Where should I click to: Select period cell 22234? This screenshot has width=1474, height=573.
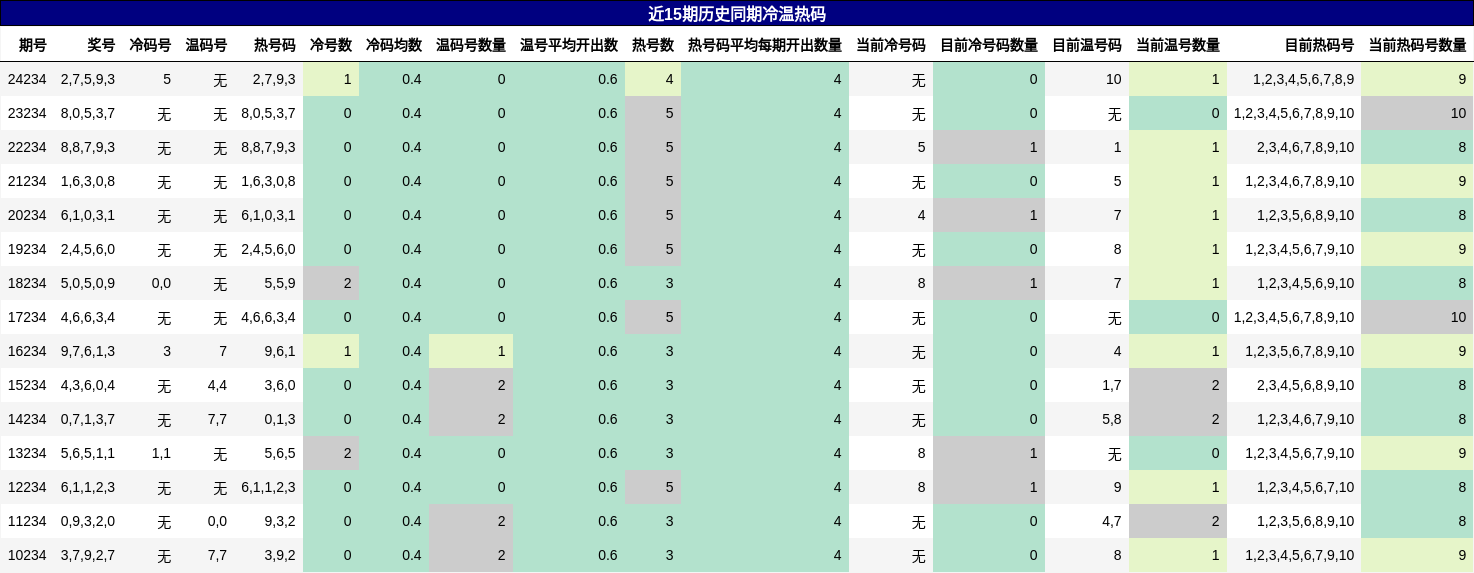point(27,147)
